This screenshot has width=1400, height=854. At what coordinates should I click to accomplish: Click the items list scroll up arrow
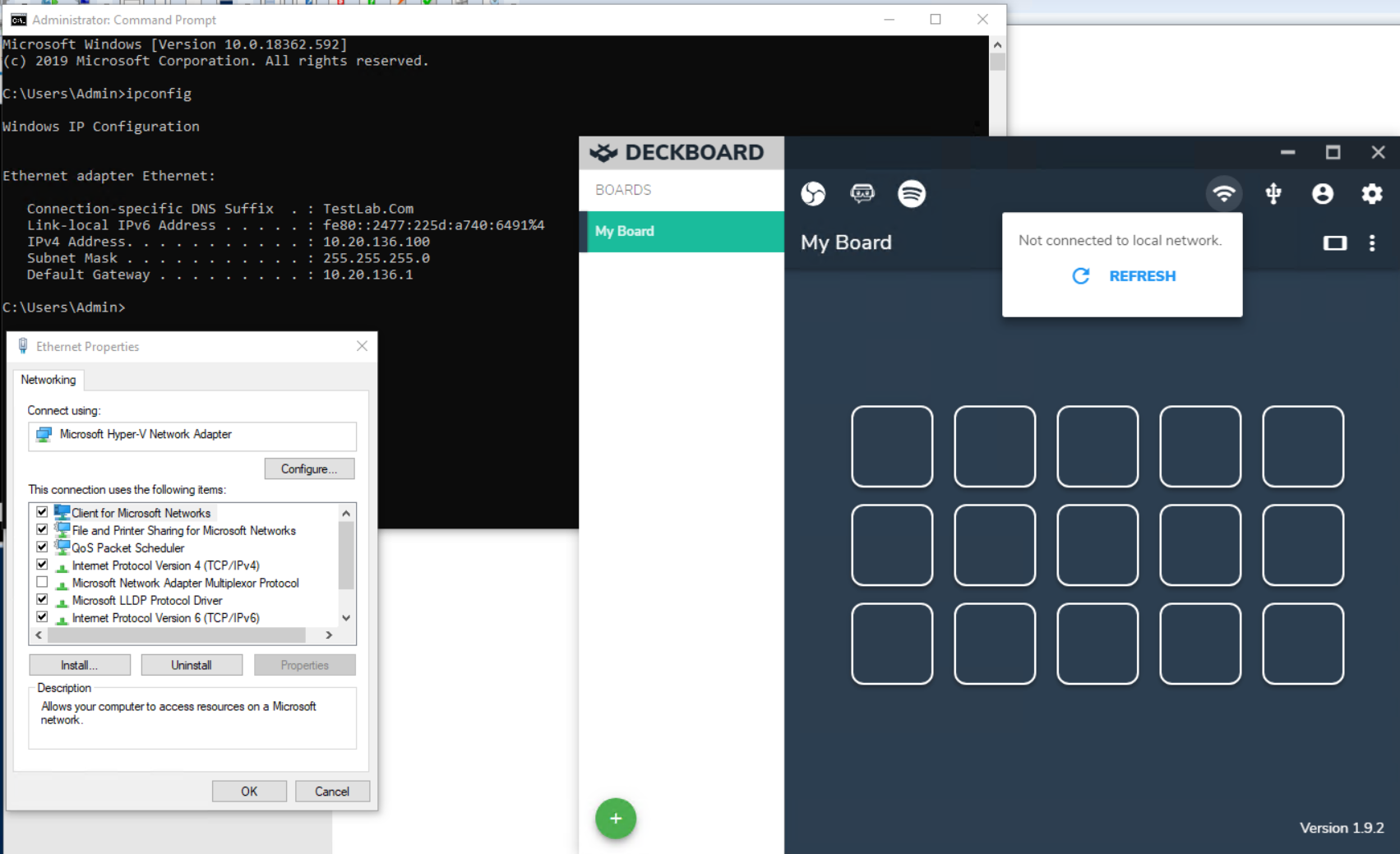(x=346, y=513)
